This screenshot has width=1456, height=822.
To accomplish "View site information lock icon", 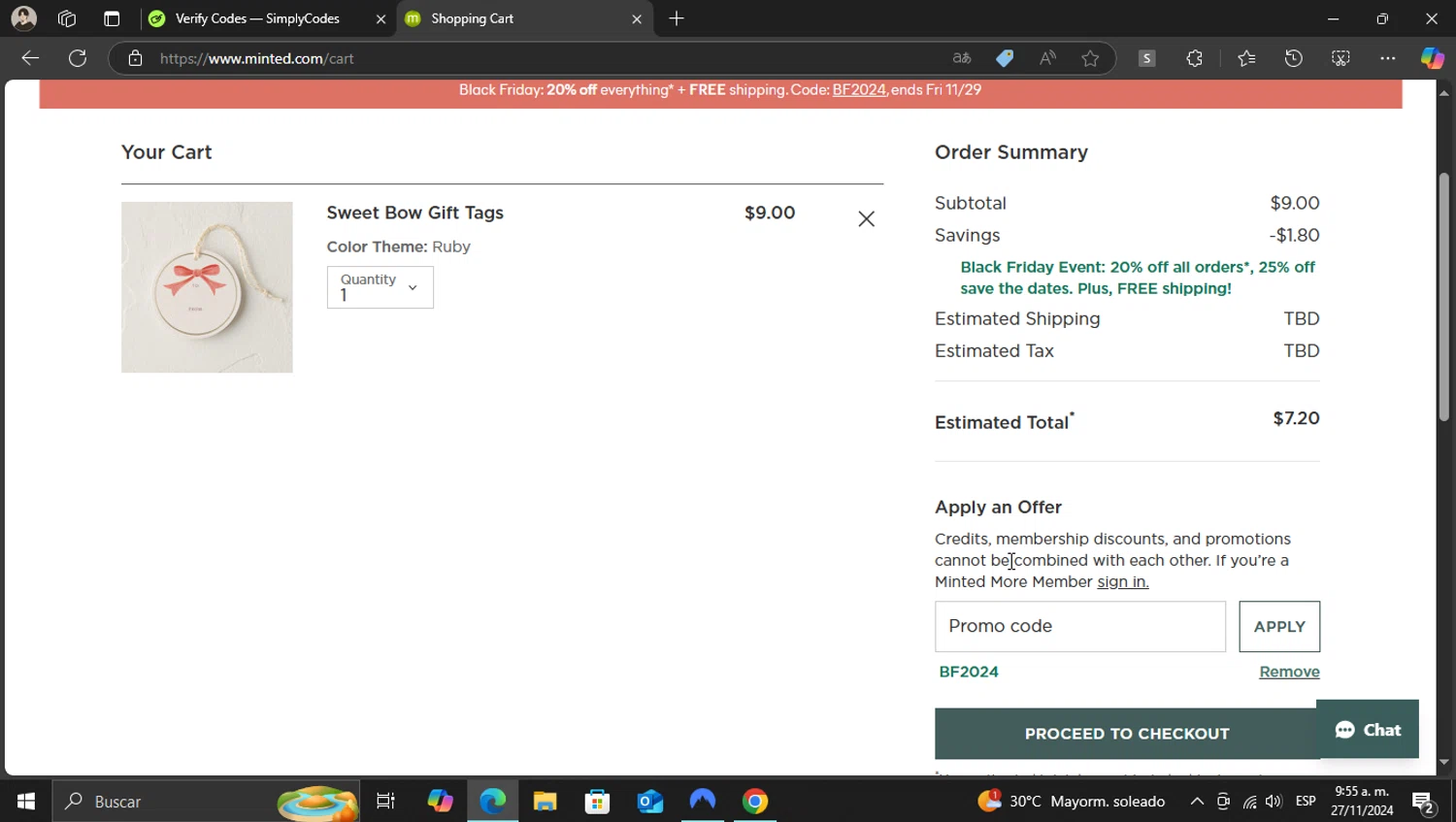I will pyautogui.click(x=135, y=58).
